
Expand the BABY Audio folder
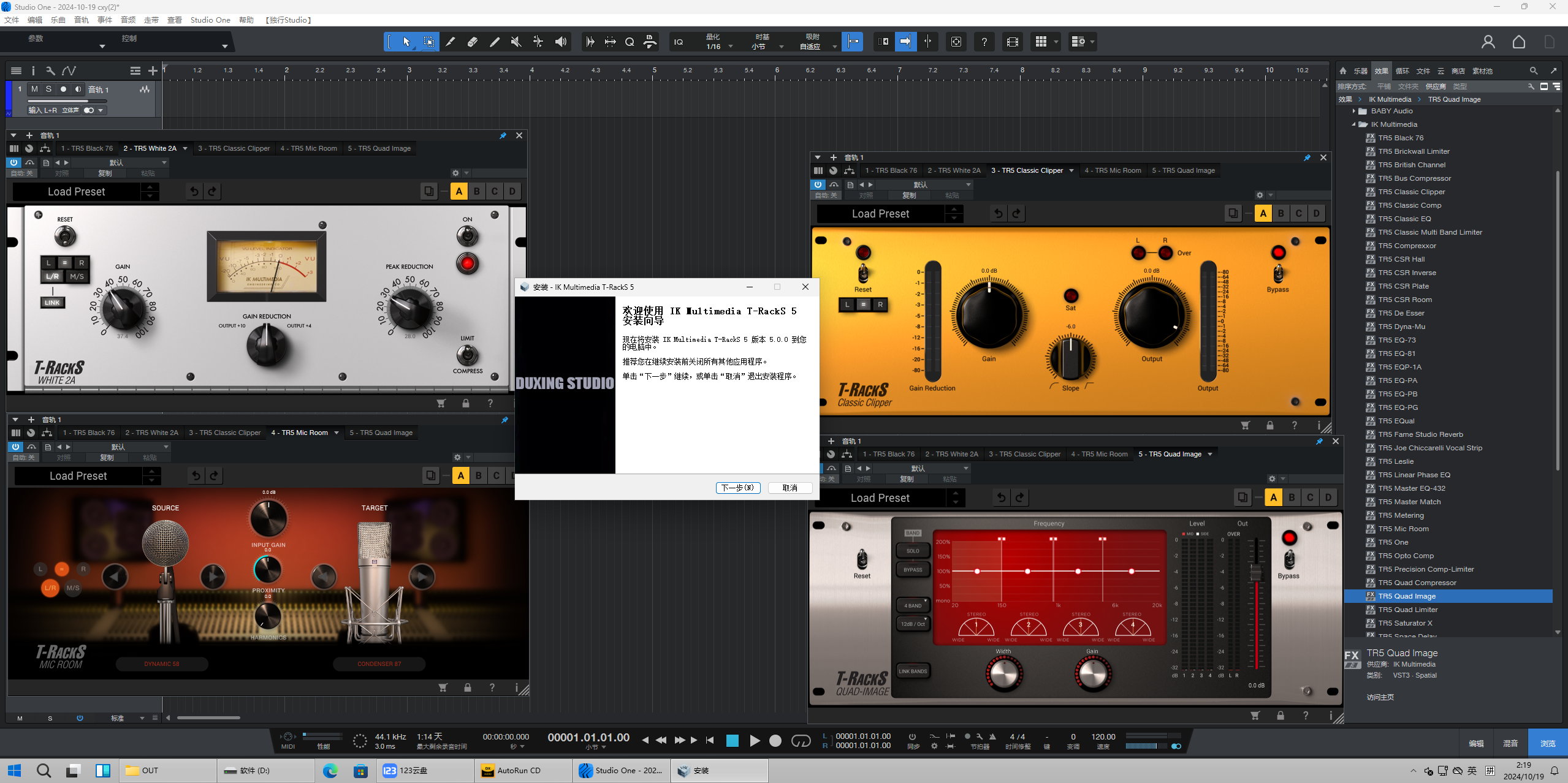pyautogui.click(x=1354, y=111)
